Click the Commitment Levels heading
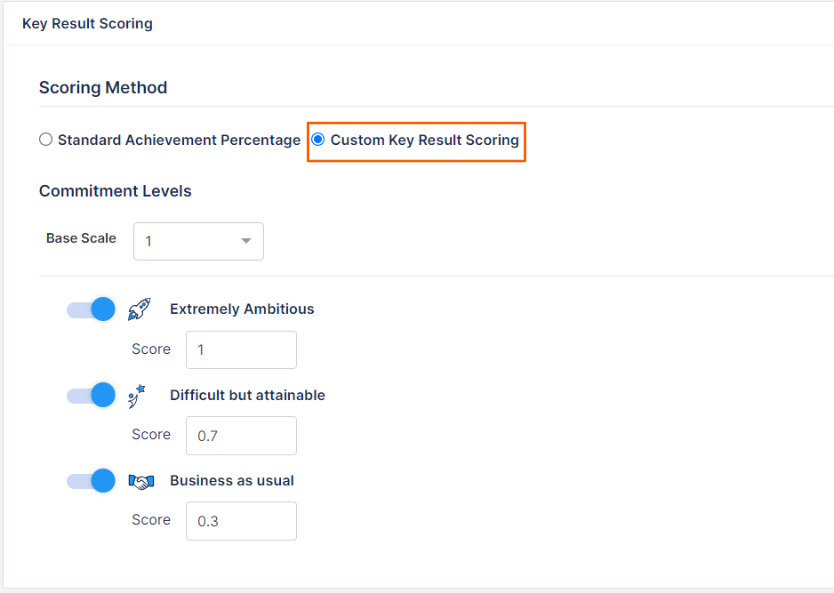 pos(114,191)
